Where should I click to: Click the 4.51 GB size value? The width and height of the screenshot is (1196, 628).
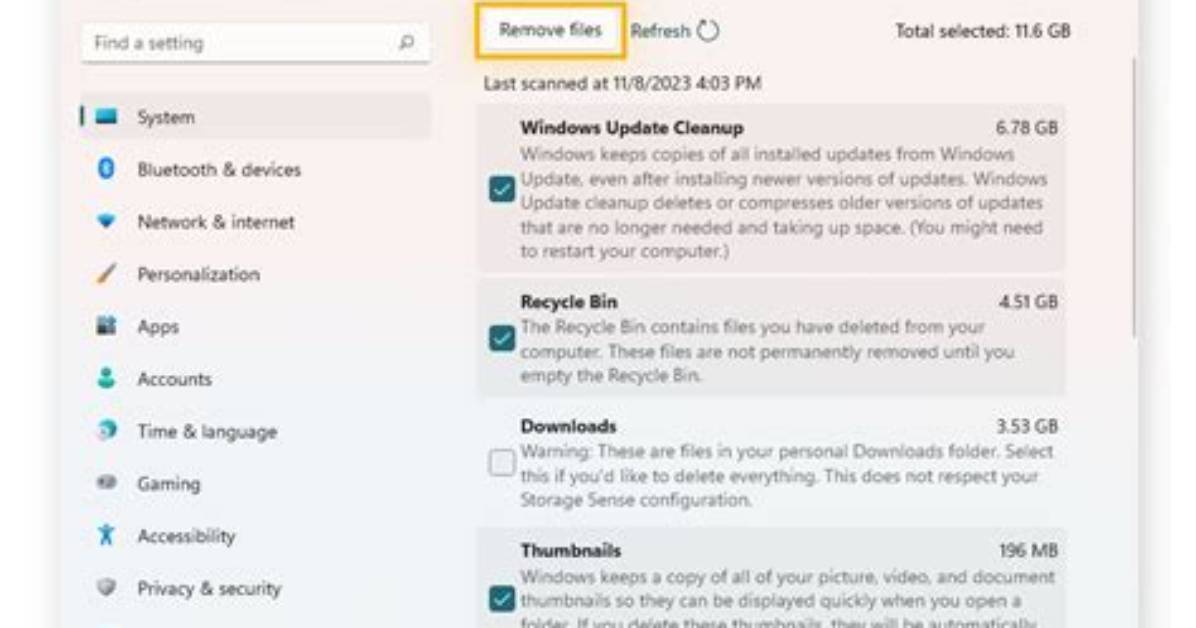[x=1028, y=301]
